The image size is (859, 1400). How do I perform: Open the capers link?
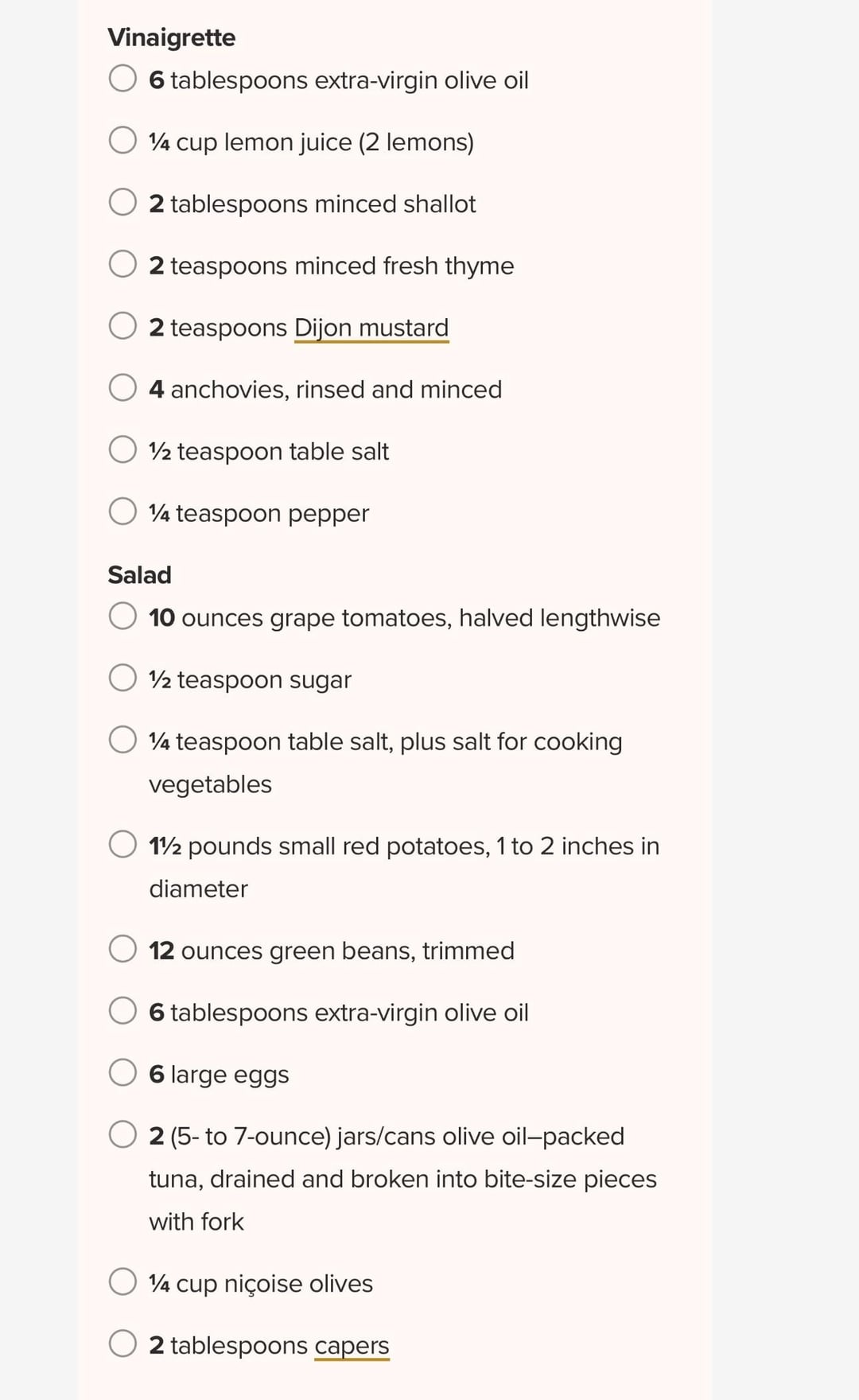[x=352, y=1346]
